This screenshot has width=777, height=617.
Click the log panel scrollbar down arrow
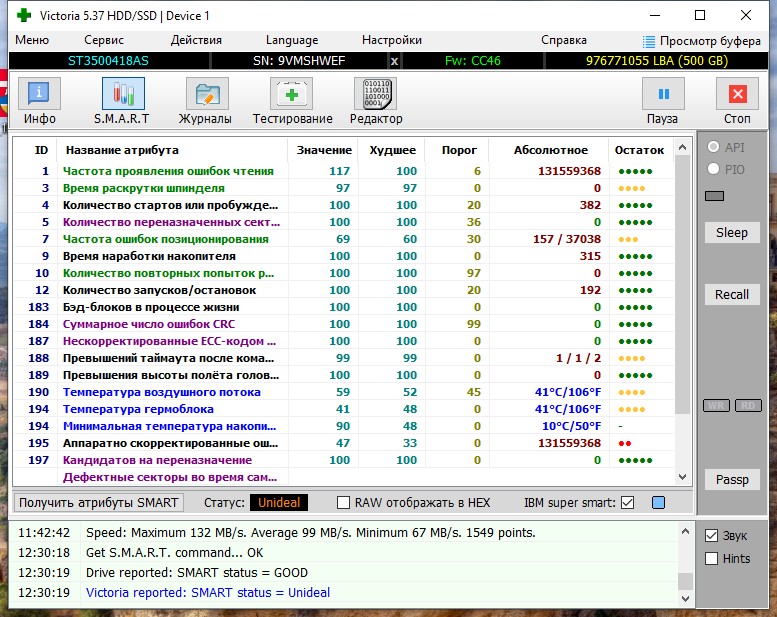pyautogui.click(x=685, y=599)
